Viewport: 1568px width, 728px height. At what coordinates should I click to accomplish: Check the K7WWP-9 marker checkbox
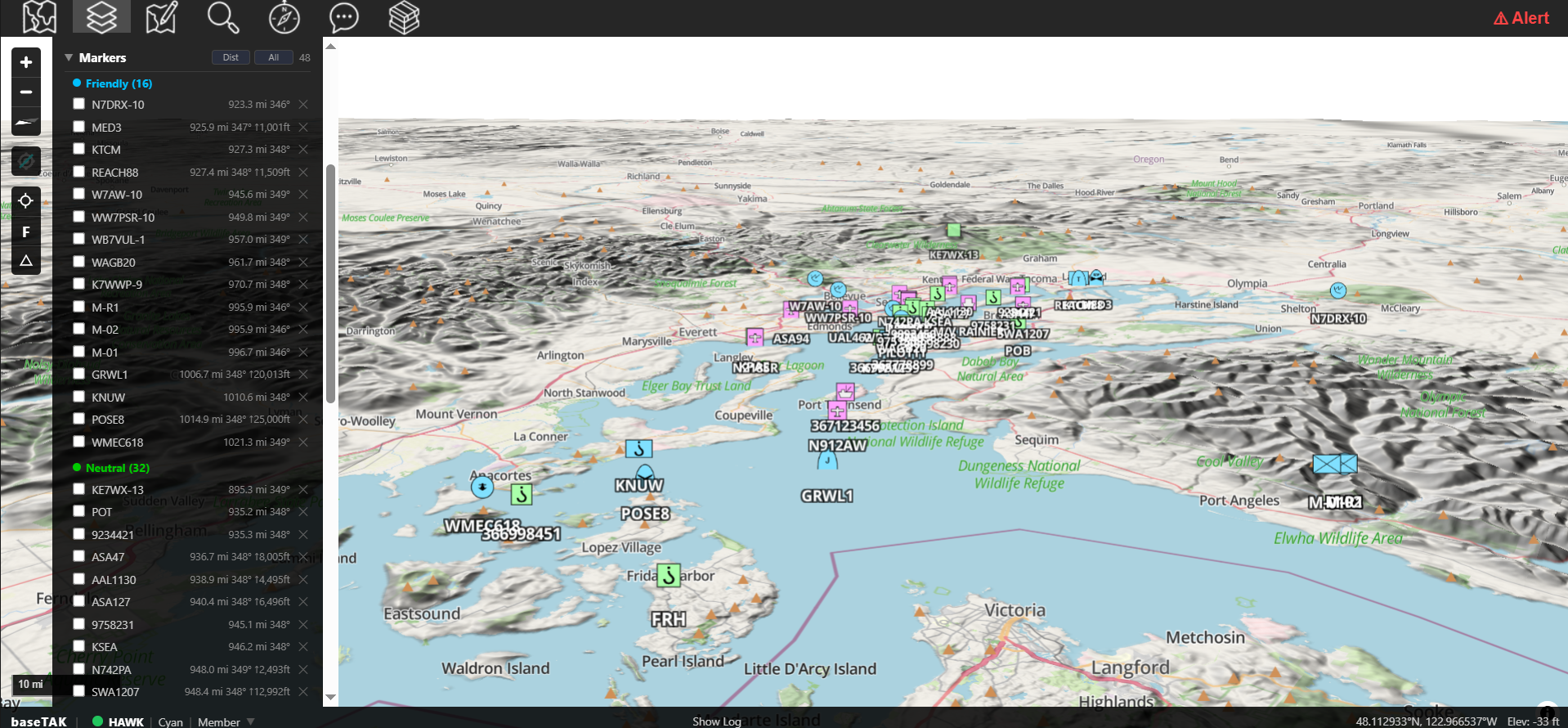click(79, 284)
